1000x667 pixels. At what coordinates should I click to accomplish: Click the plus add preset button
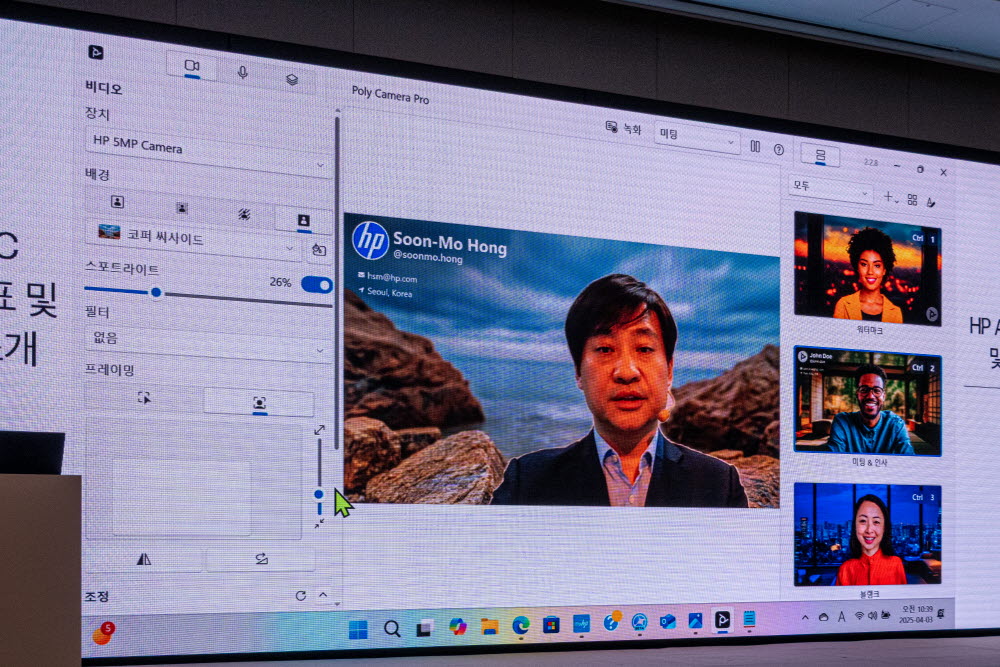click(x=890, y=197)
